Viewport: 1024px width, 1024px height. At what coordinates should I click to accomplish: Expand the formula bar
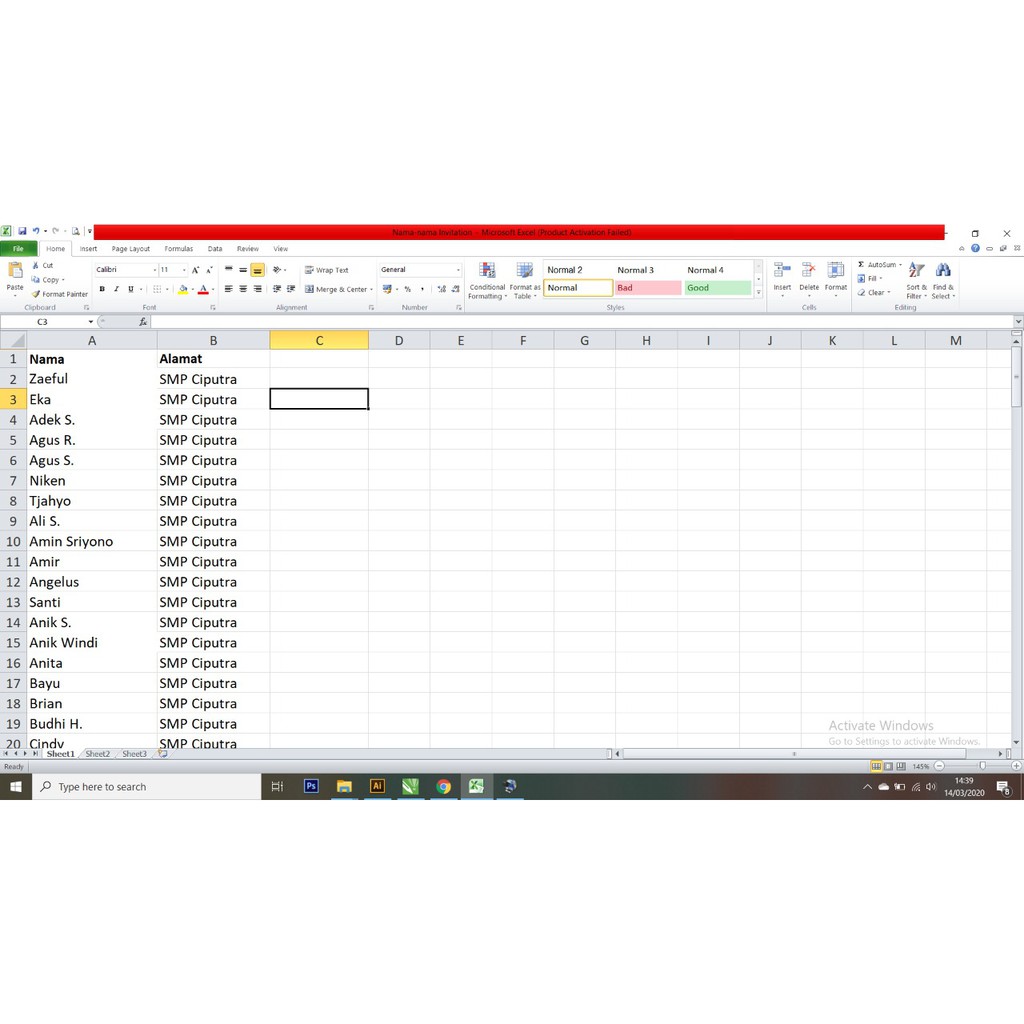(x=1018, y=322)
